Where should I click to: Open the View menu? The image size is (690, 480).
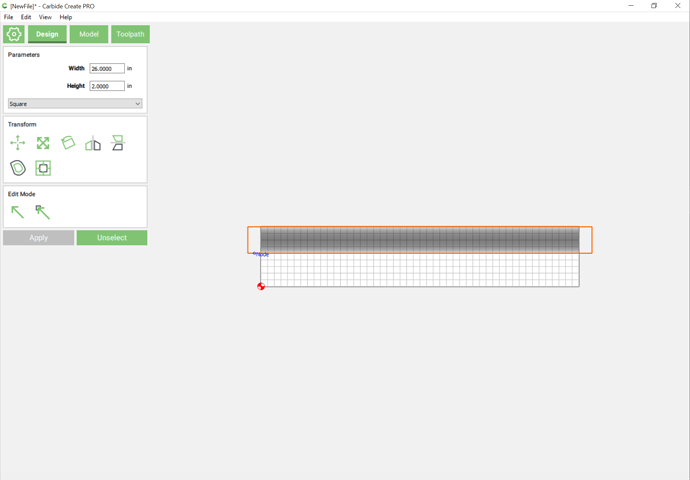pos(45,17)
